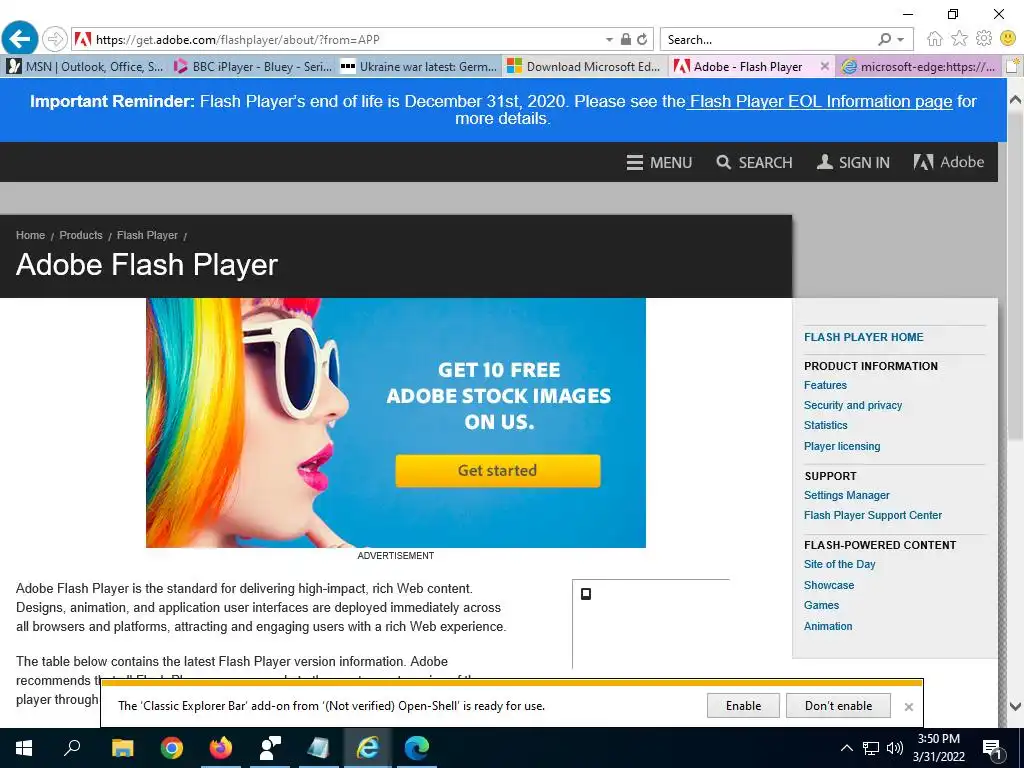Open Site of the Day link

pyautogui.click(x=839, y=564)
